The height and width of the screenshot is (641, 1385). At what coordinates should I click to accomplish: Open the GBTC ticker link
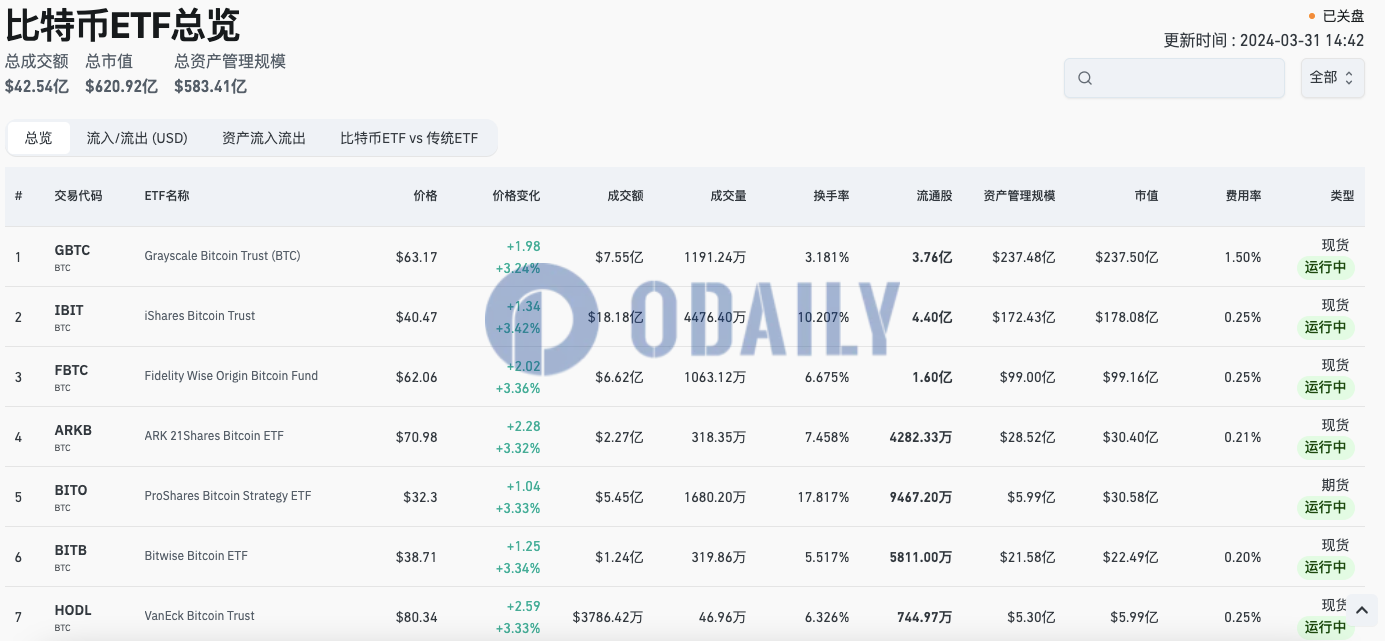[72, 250]
